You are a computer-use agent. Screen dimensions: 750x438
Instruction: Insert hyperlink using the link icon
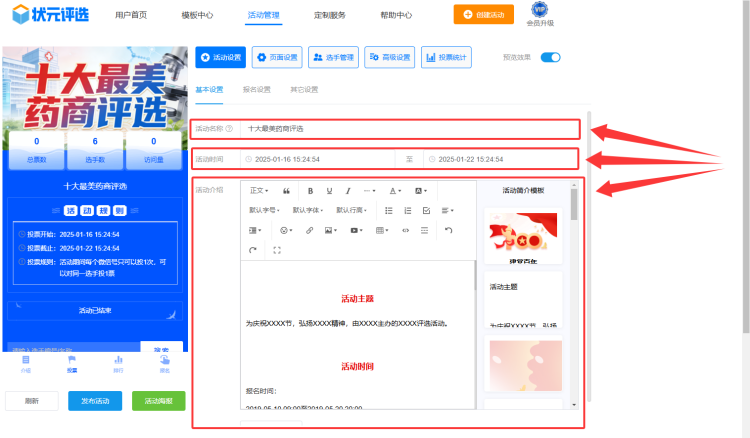[x=309, y=230]
